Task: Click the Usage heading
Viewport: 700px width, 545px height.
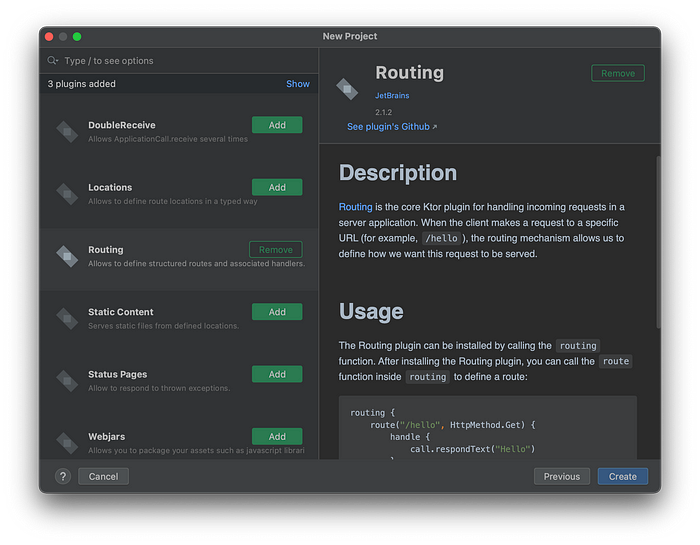Action: point(371,311)
